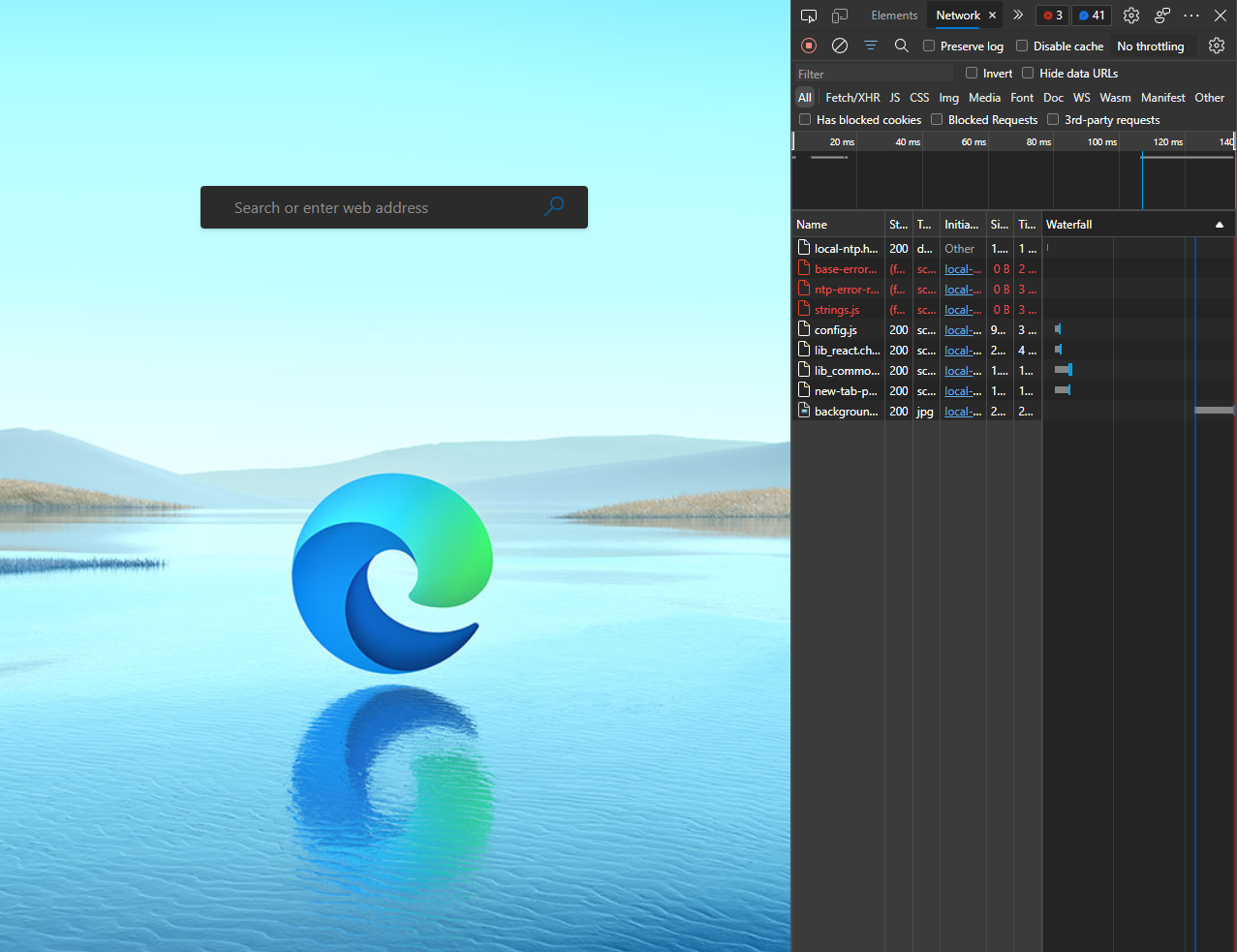The width and height of the screenshot is (1237, 952).
Task: Select the Network tab
Action: [958, 15]
